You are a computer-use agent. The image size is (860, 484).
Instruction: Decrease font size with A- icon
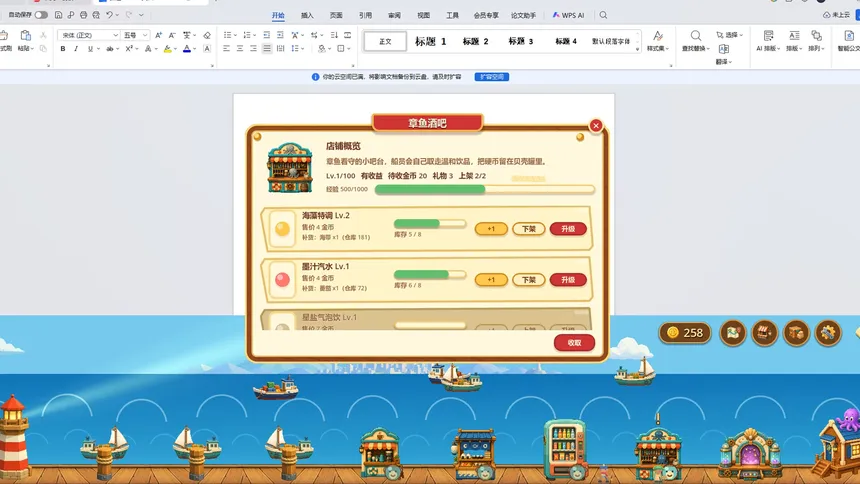coord(172,35)
